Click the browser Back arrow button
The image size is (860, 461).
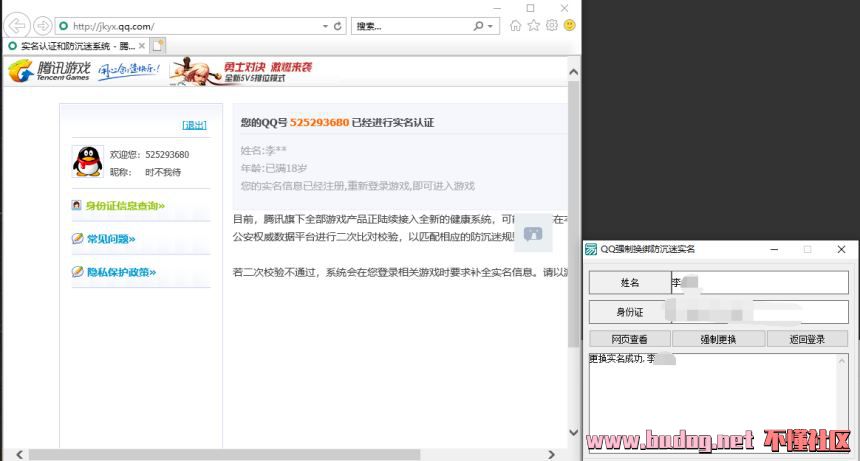(x=17, y=25)
